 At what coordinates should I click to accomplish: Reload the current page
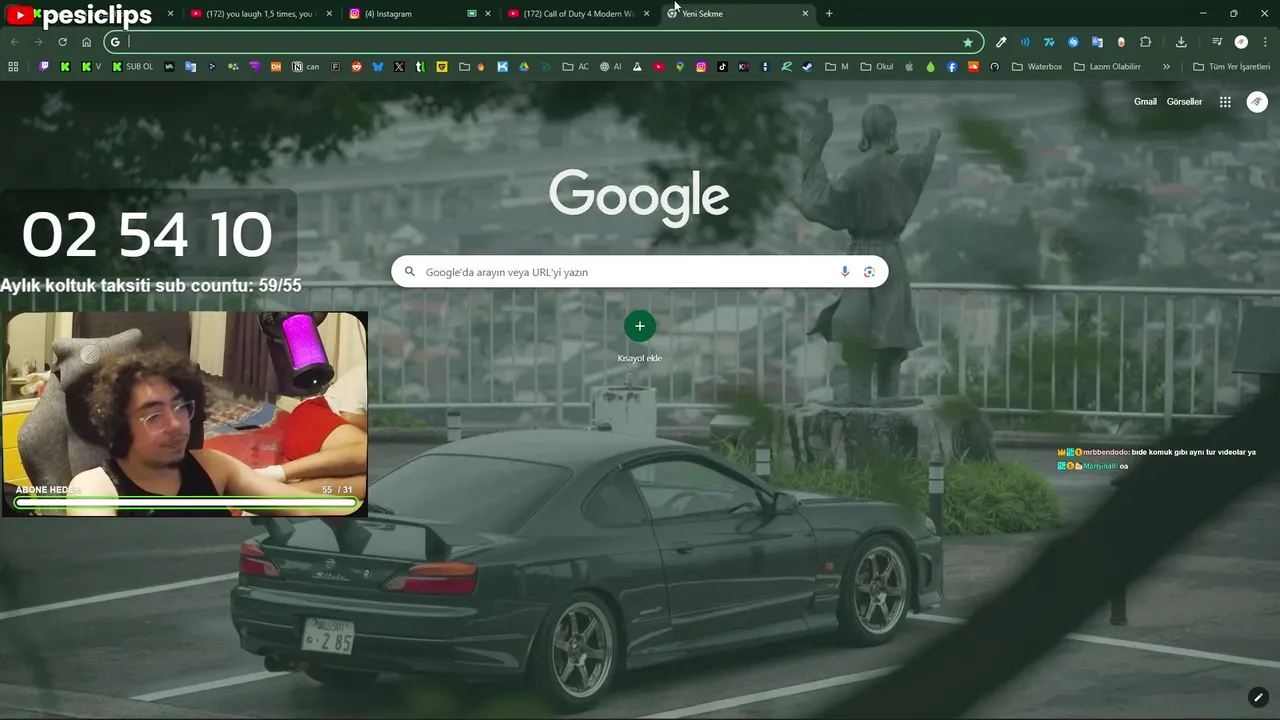pyautogui.click(x=62, y=42)
